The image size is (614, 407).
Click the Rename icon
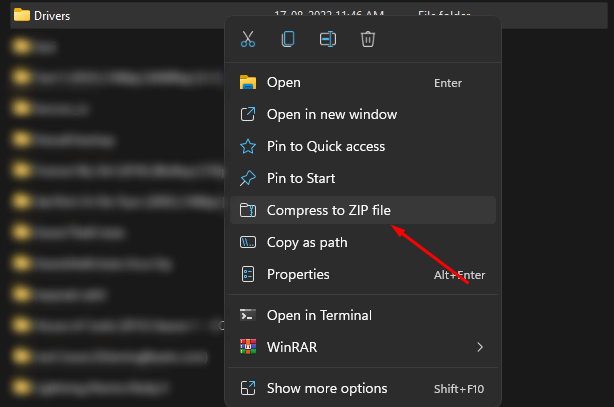click(328, 40)
